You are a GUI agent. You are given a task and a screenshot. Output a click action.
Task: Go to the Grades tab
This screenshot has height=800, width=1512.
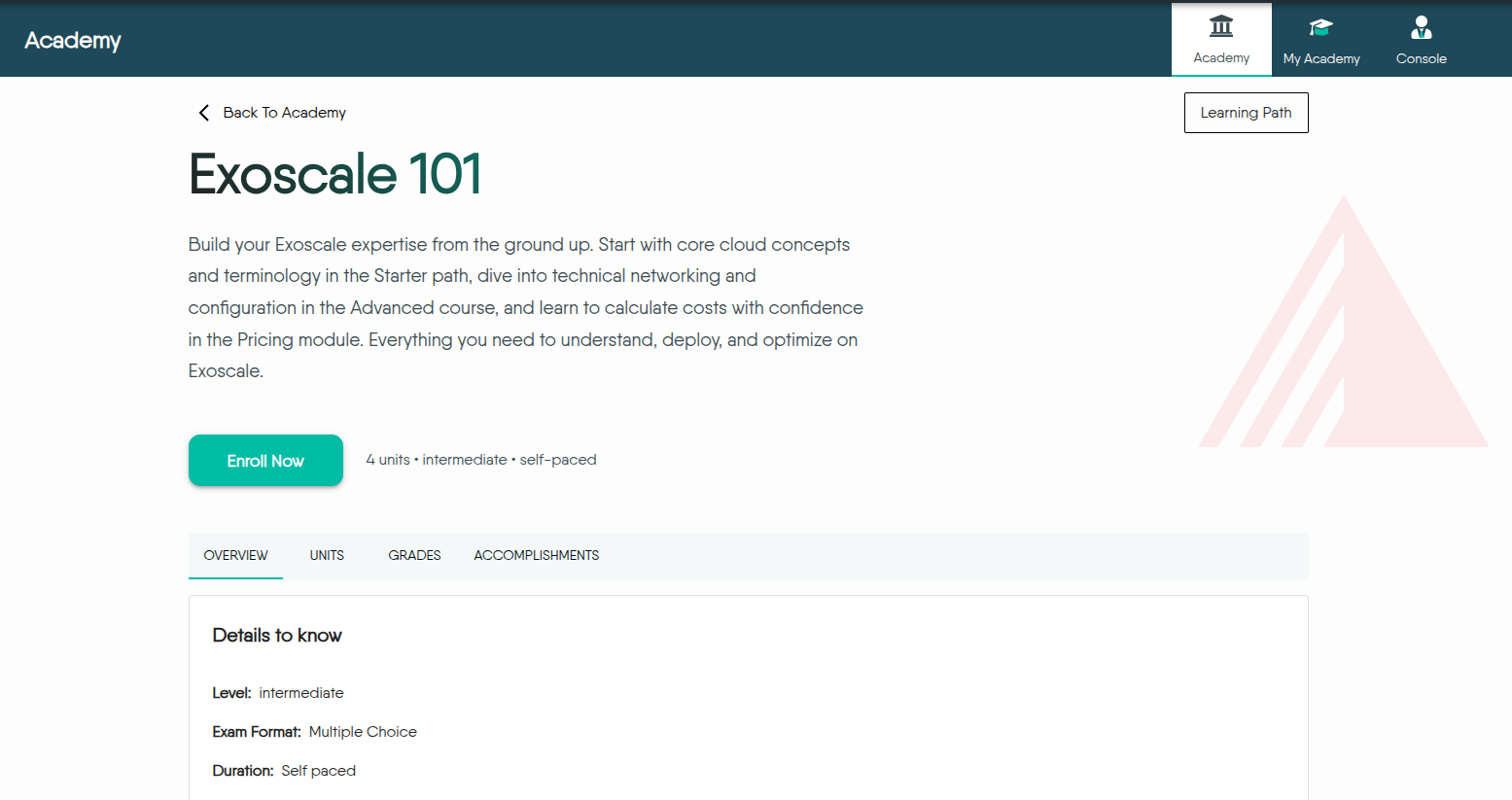[x=414, y=555]
